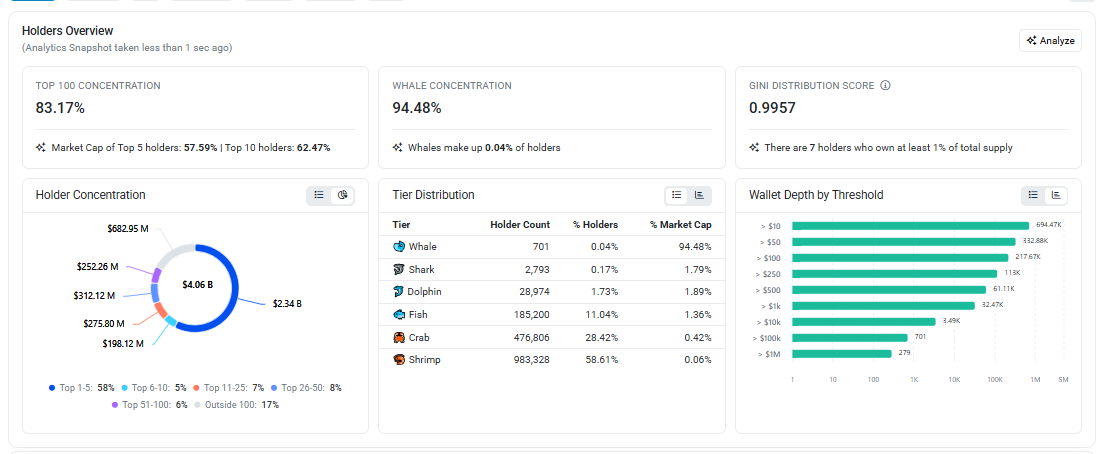Select the Shrimp tier icon
The width and height of the screenshot is (1102, 454).
[399, 360]
